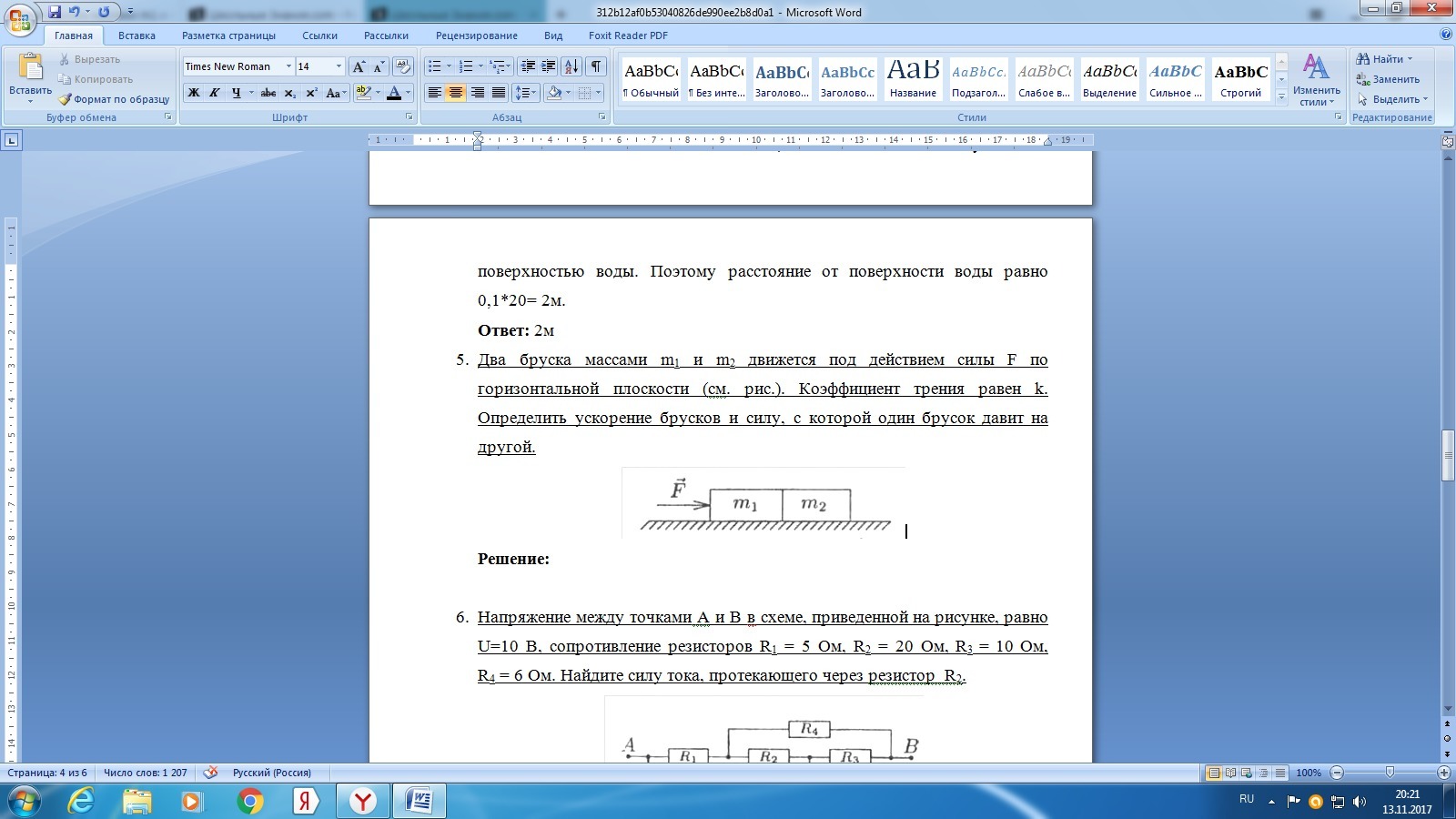The height and width of the screenshot is (819, 1456).
Task: Click the Вставить paste button
Action: 30,78
